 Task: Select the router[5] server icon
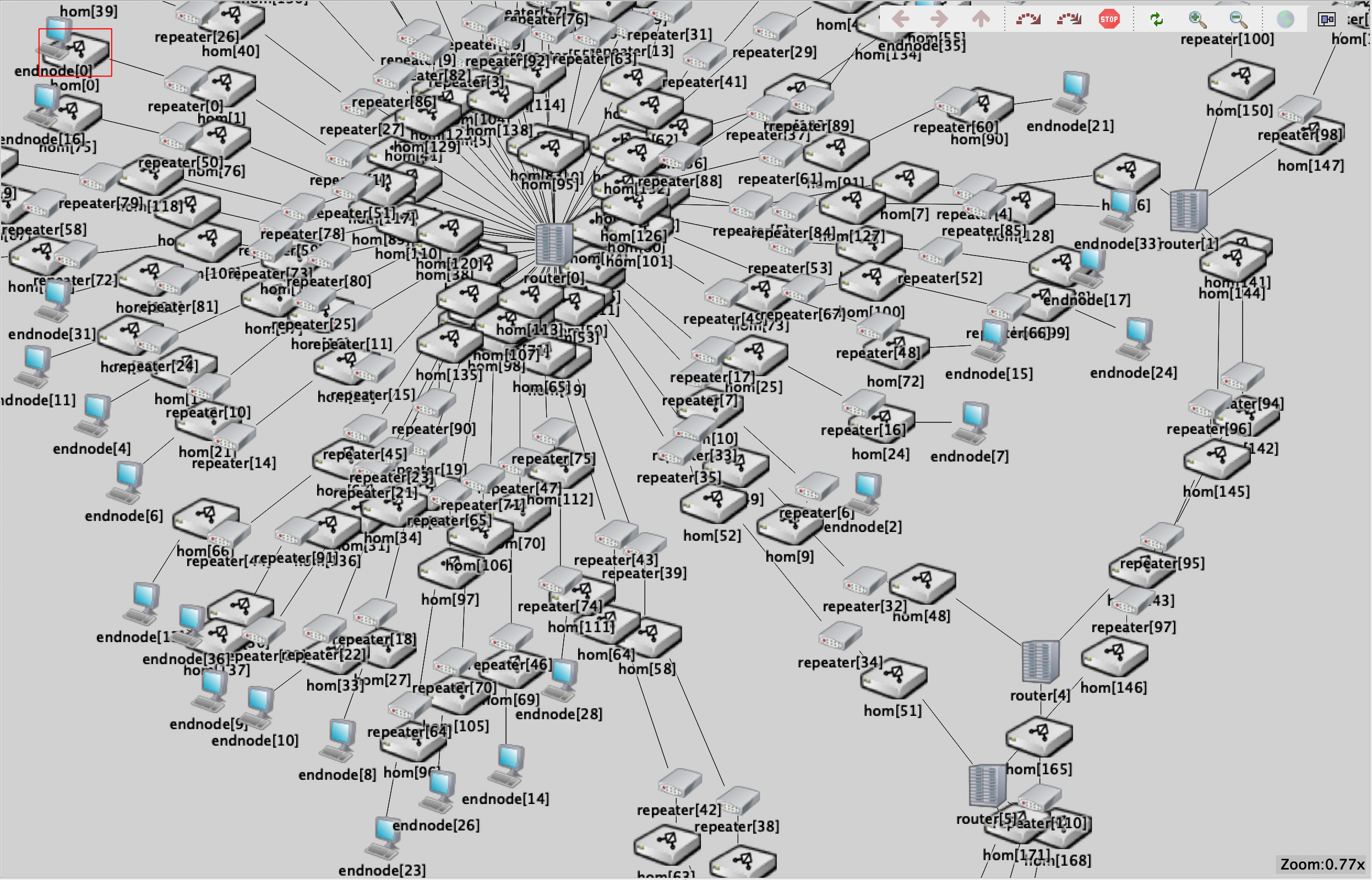tap(988, 786)
